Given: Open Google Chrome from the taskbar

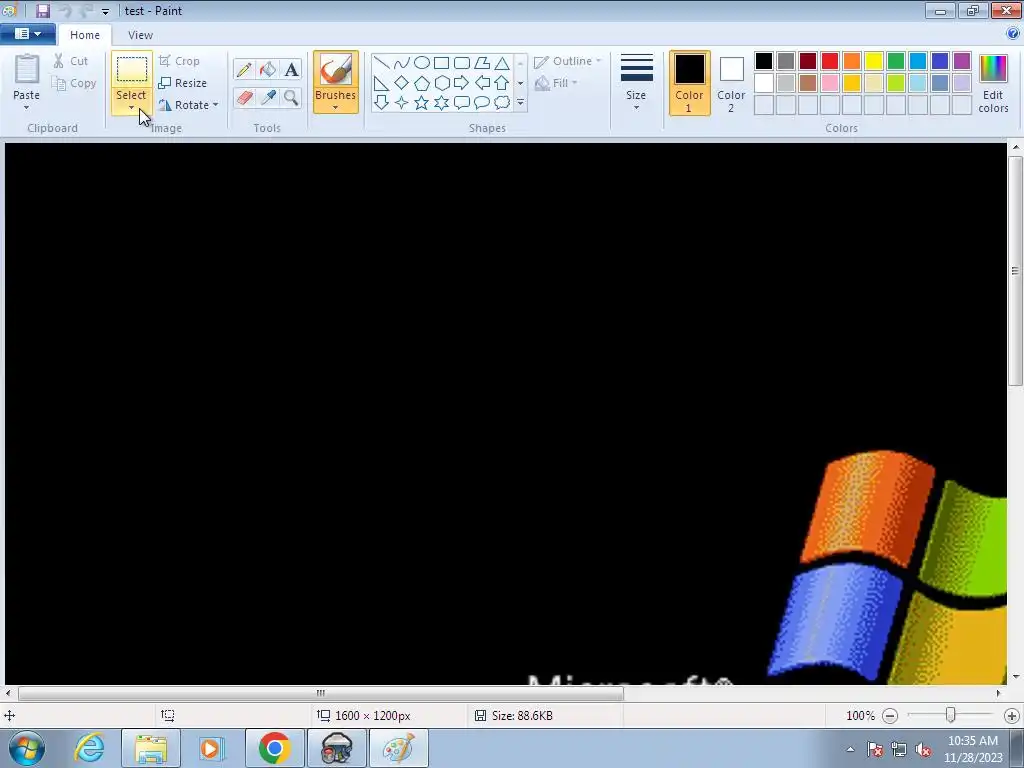Looking at the screenshot, I should (x=274, y=748).
